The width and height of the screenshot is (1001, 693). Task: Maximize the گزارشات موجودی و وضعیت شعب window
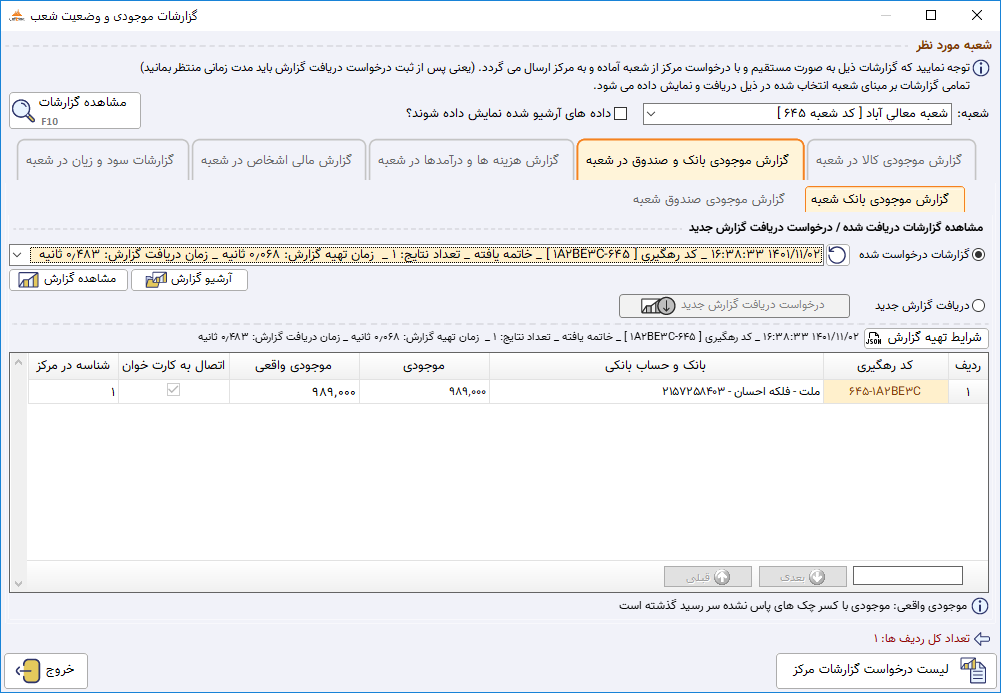pos(931,15)
